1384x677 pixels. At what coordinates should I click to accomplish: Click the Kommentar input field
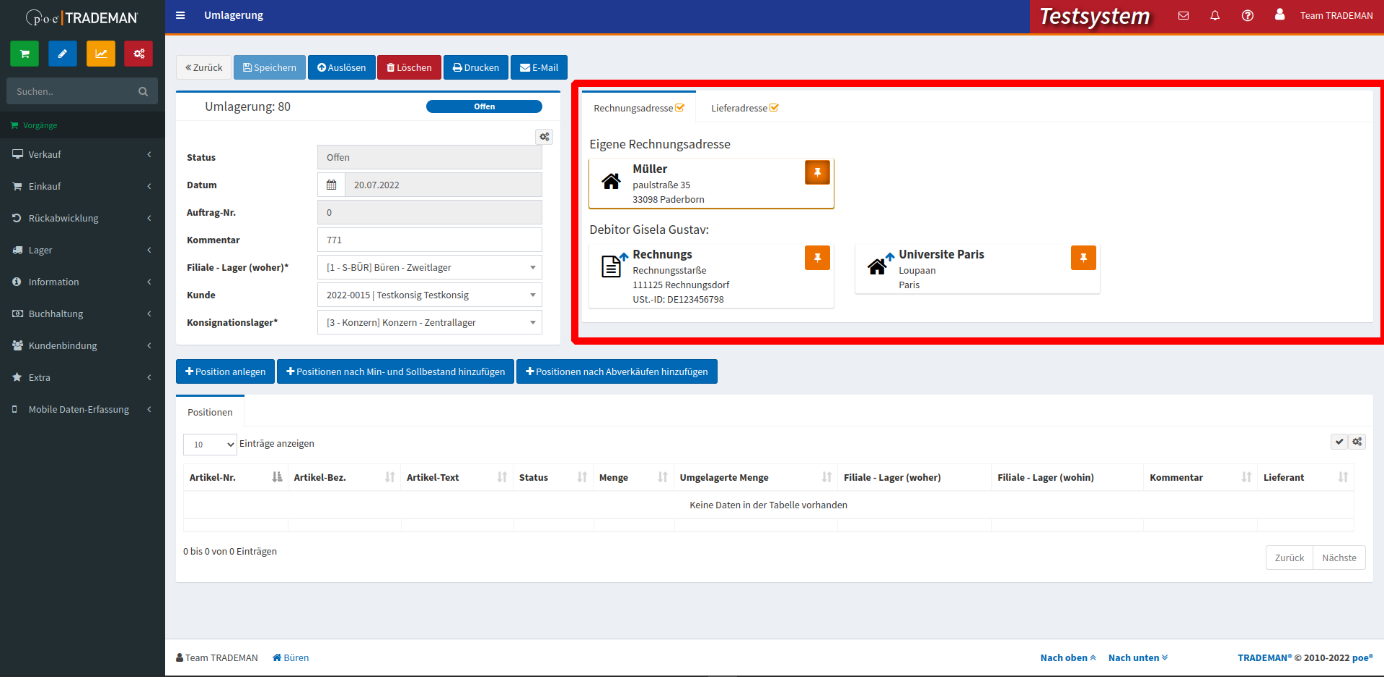click(x=429, y=240)
